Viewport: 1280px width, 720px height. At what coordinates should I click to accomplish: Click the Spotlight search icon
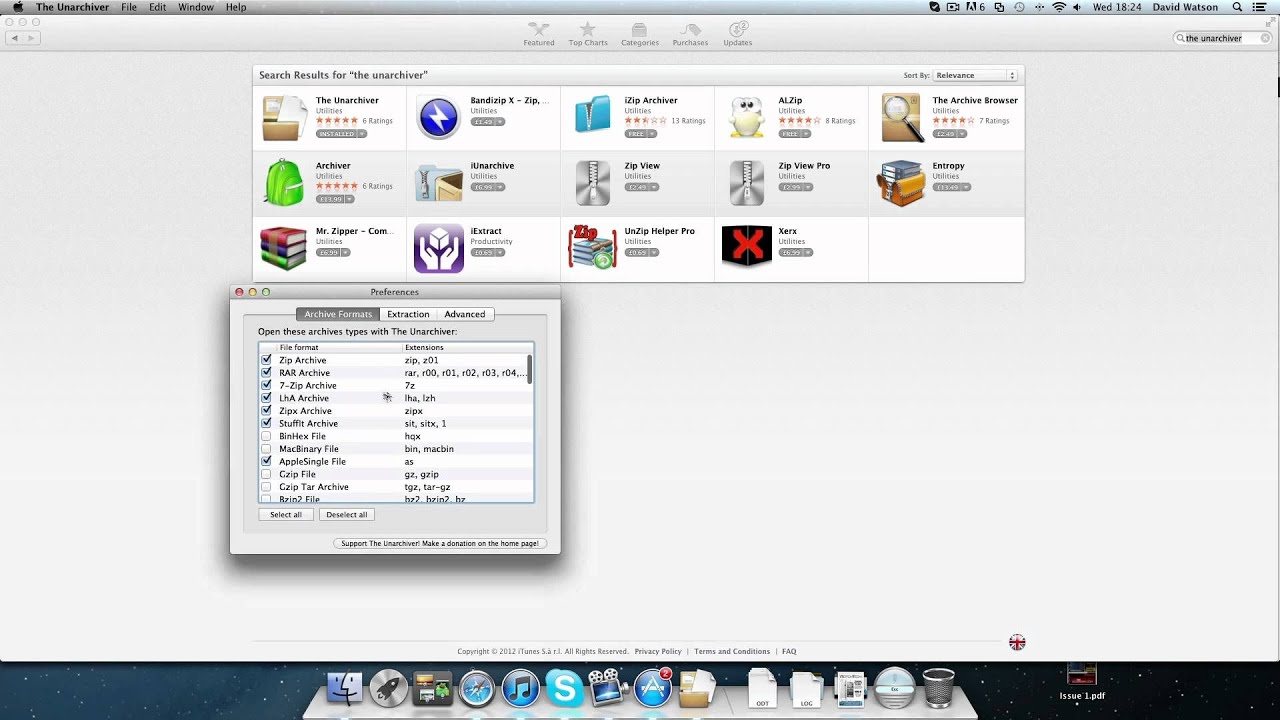pos(1235,7)
